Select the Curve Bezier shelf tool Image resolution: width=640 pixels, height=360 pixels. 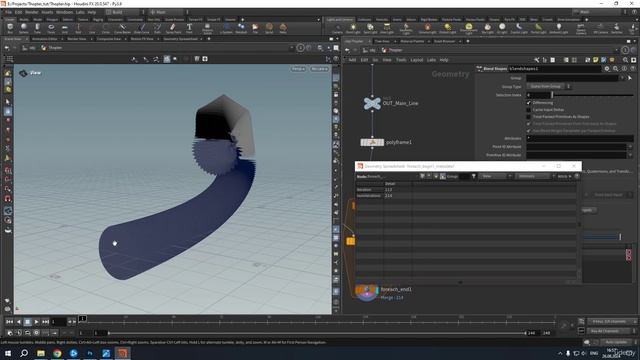tap(122, 28)
